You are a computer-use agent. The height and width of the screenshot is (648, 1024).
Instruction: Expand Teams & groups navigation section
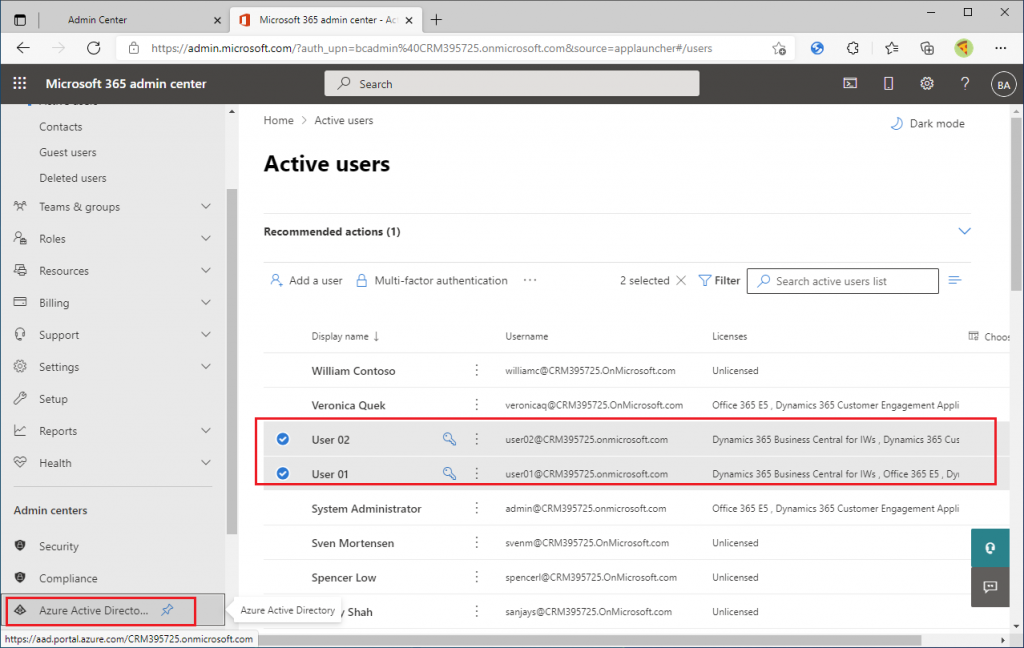click(x=206, y=206)
